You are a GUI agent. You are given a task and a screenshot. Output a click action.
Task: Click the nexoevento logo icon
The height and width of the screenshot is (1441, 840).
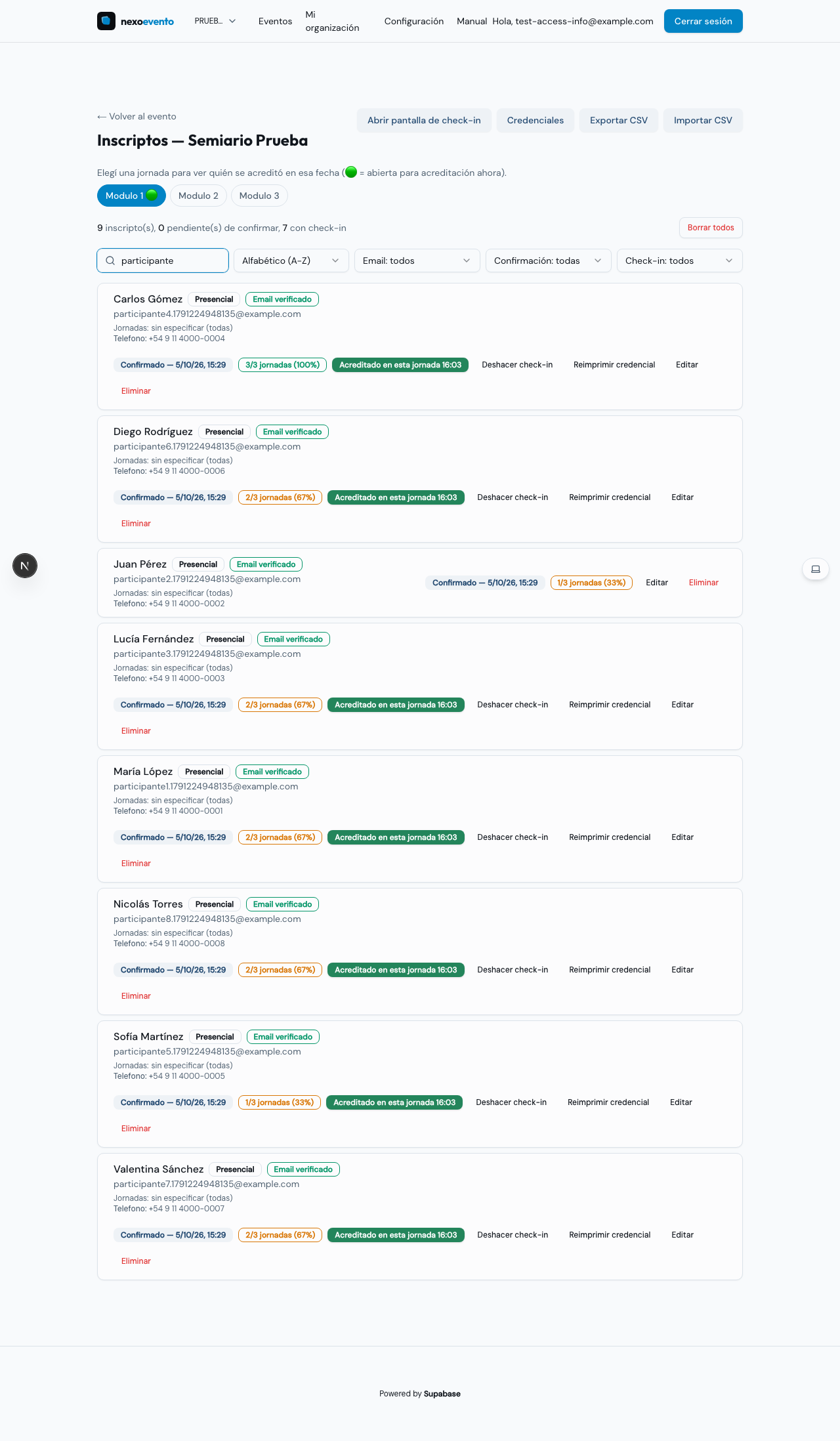pos(106,21)
